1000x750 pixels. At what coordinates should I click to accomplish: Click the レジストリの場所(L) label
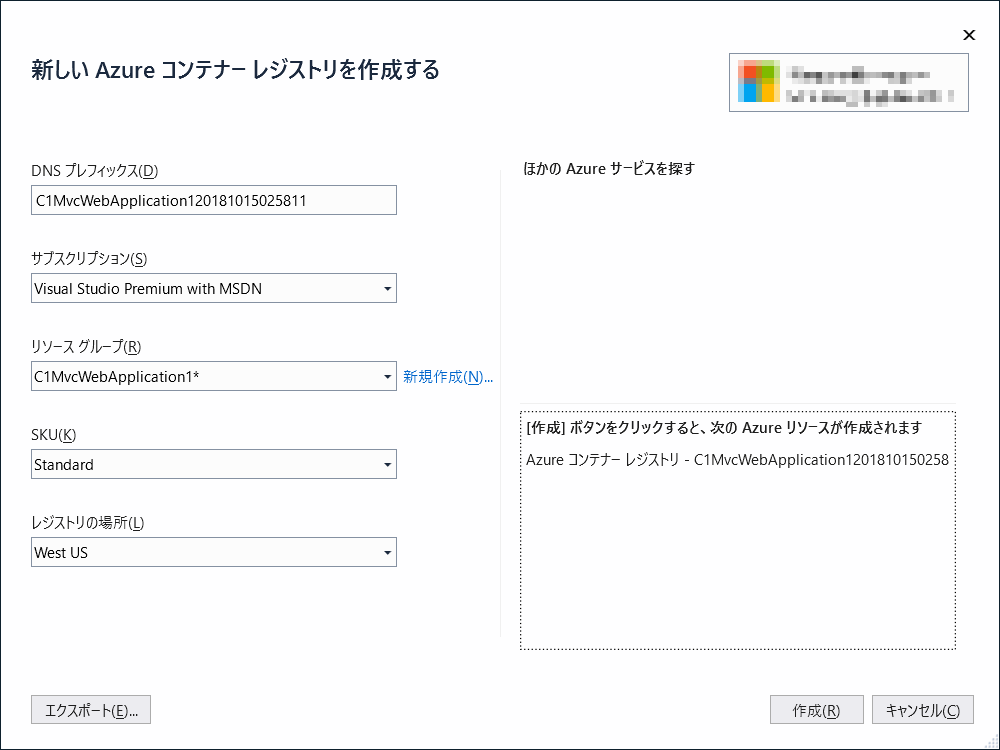88,523
